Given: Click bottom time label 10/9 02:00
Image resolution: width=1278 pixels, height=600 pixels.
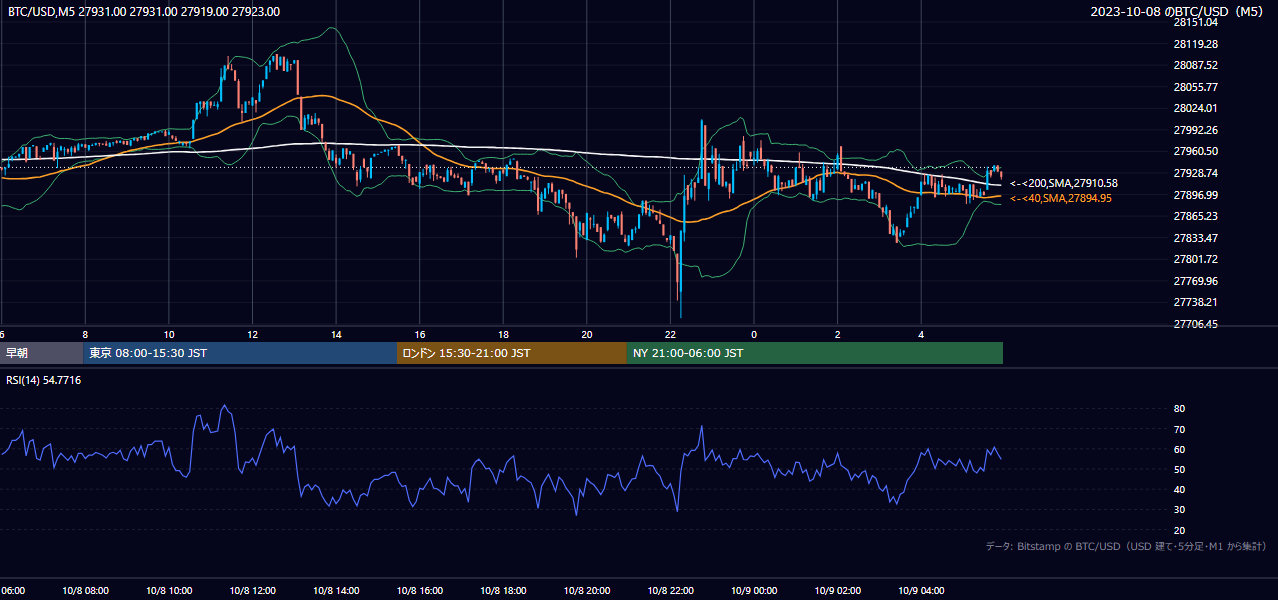Looking at the screenshot, I should pyautogui.click(x=838, y=591).
